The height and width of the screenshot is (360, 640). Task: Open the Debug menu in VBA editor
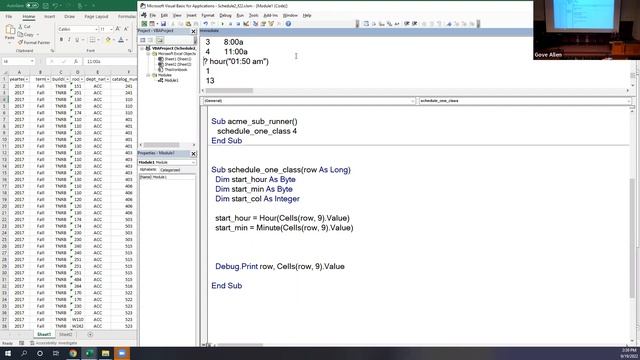pyautogui.click(x=225, y=15)
